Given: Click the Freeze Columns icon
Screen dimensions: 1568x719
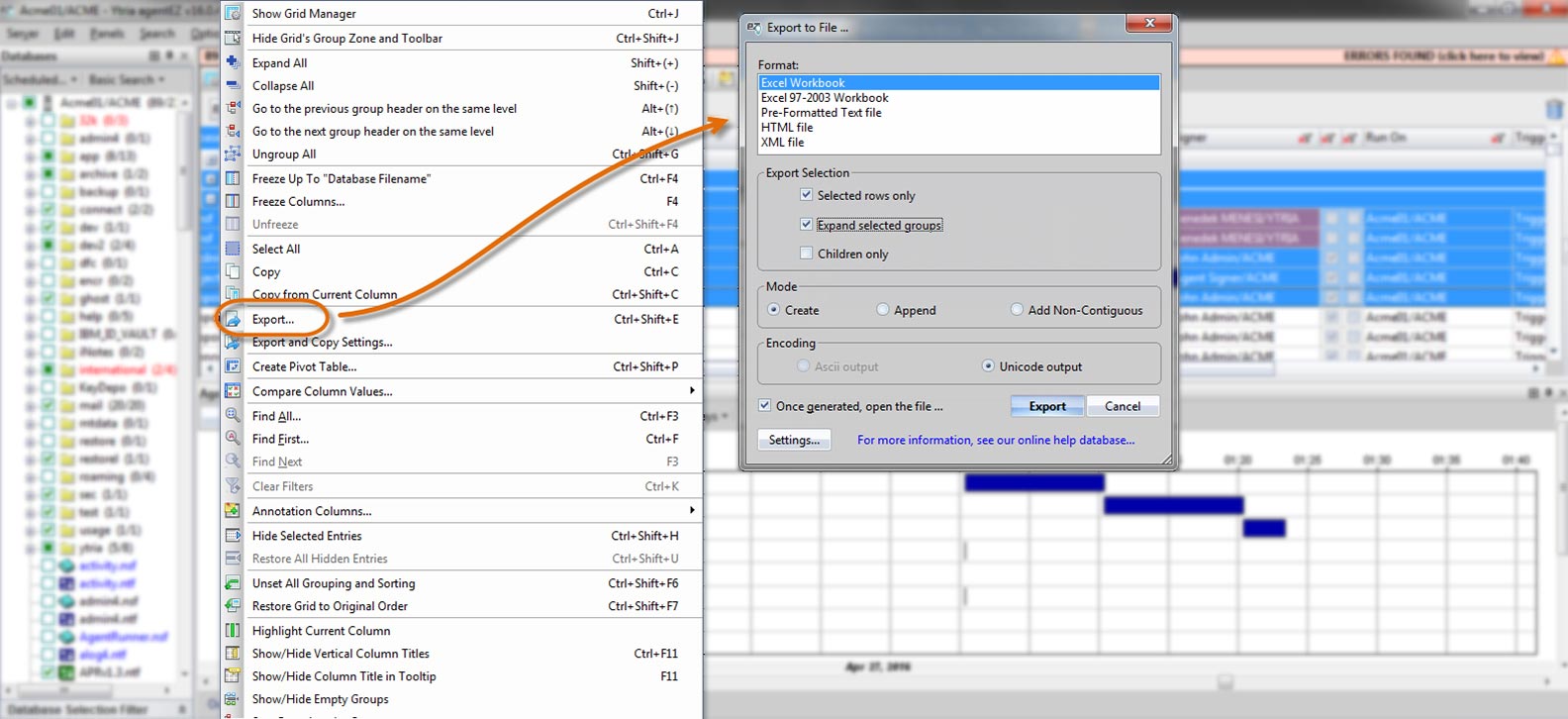Looking at the screenshot, I should pyautogui.click(x=233, y=201).
